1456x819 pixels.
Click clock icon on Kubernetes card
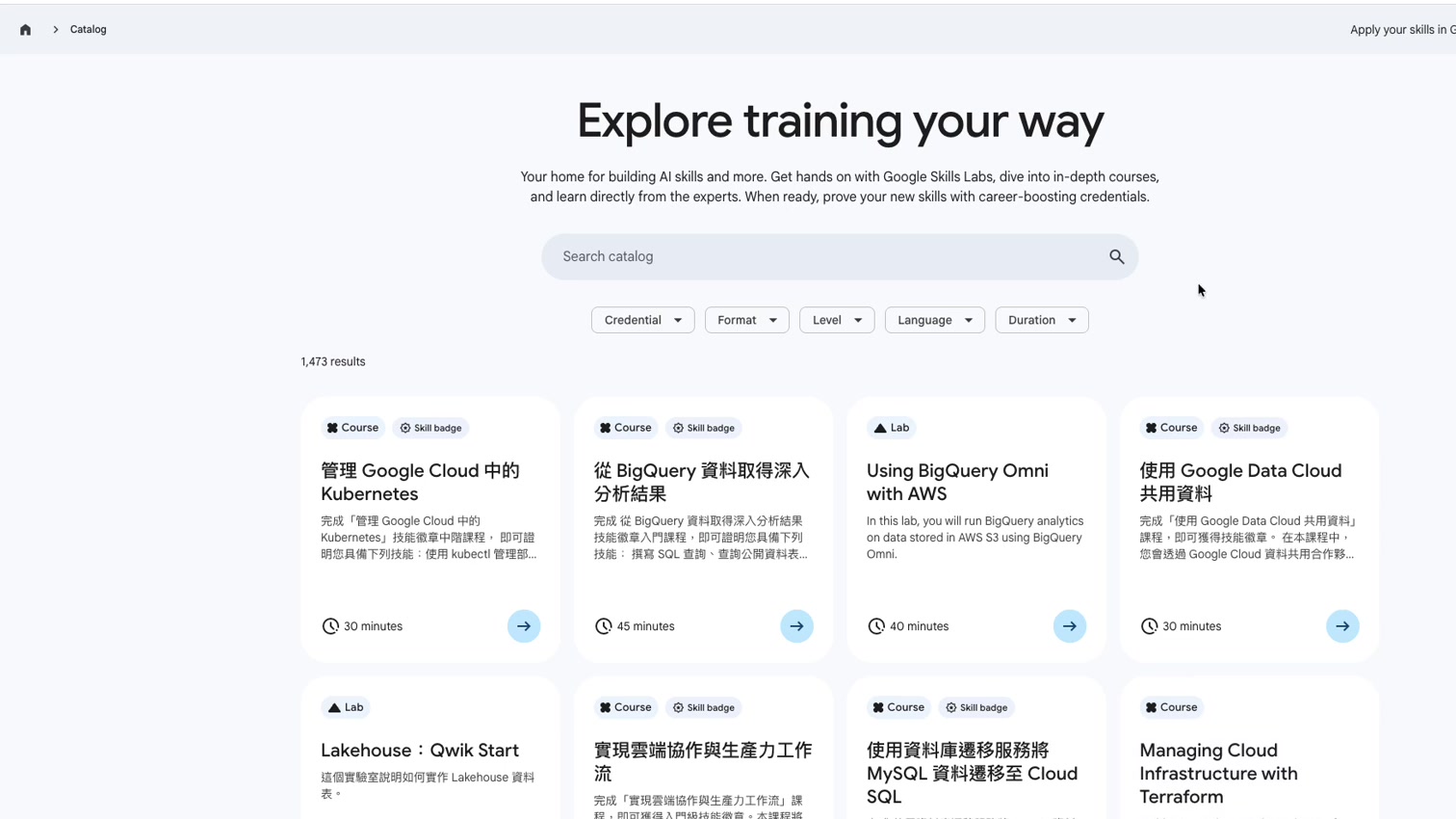330,626
